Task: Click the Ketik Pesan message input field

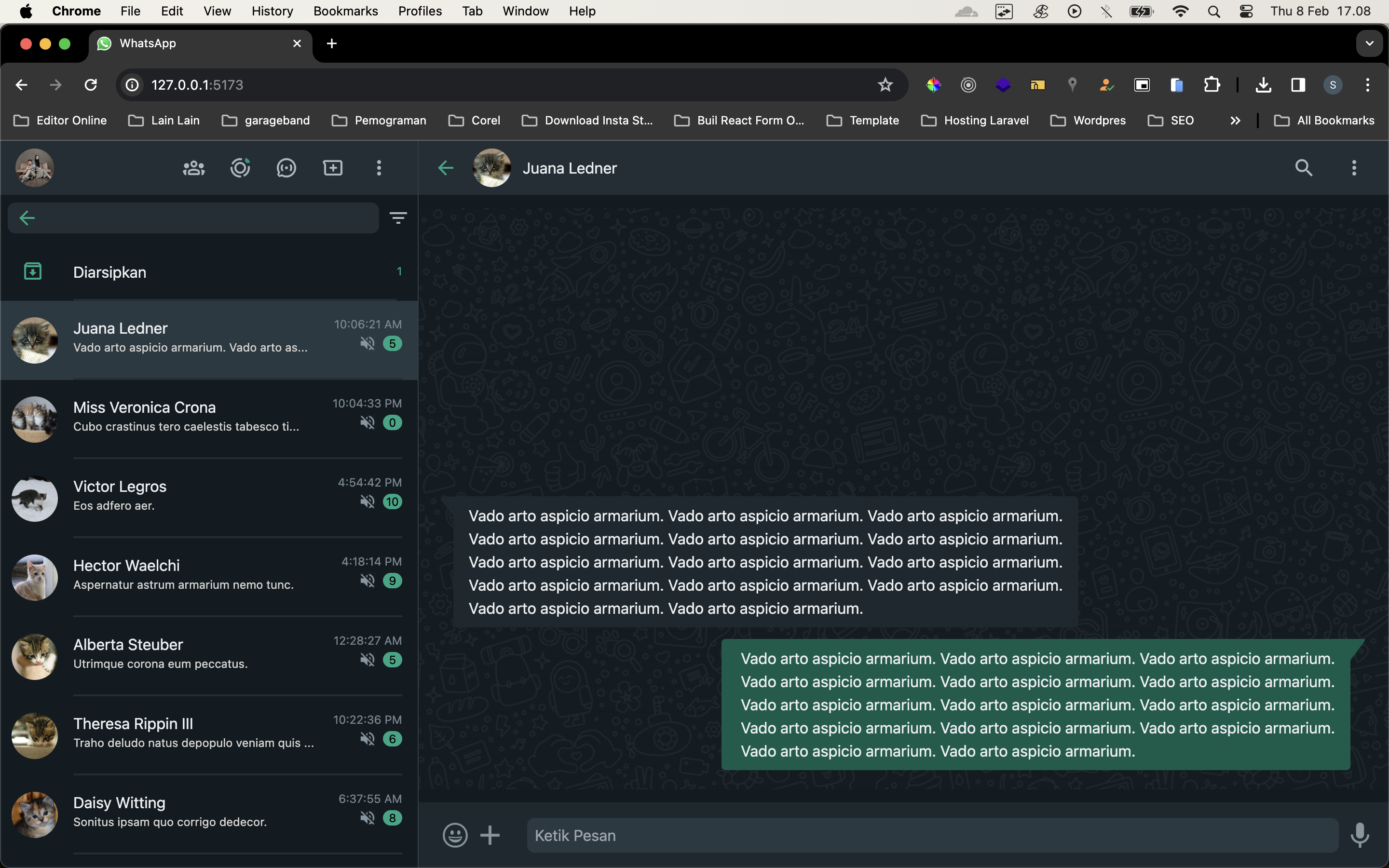Action: tap(932, 835)
